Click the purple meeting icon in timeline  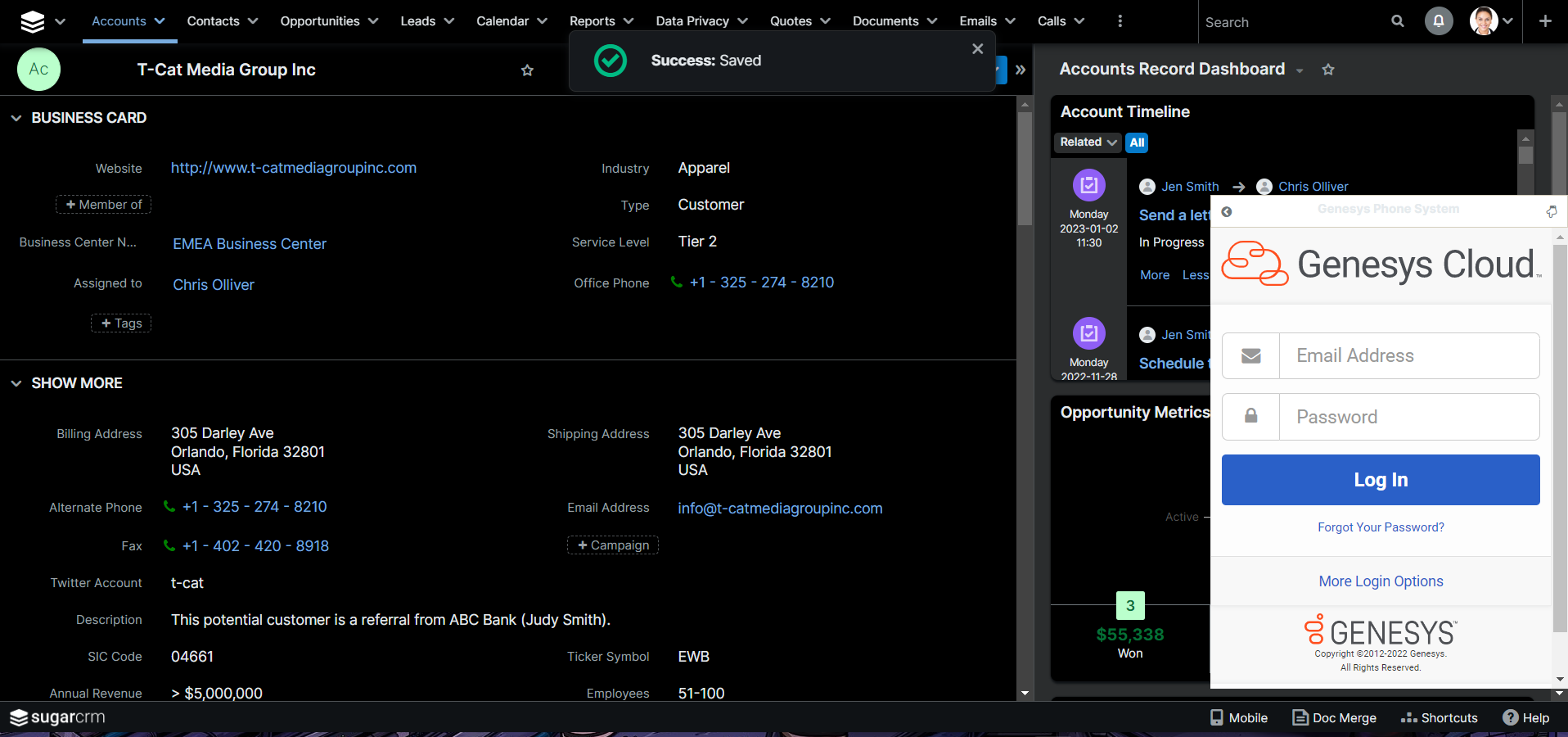click(1088, 185)
